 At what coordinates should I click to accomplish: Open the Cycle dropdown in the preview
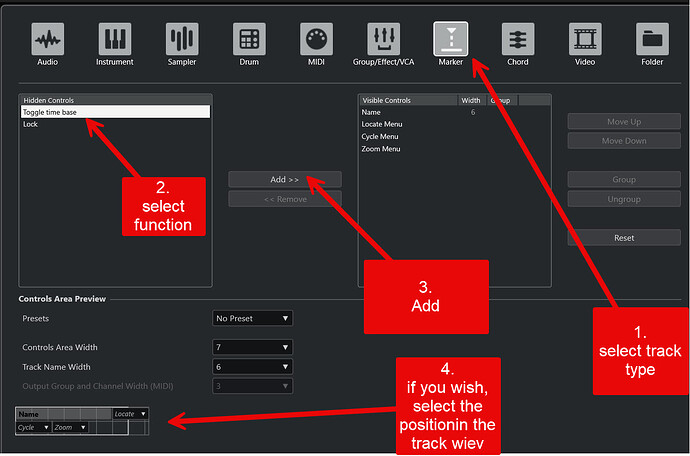[33, 427]
